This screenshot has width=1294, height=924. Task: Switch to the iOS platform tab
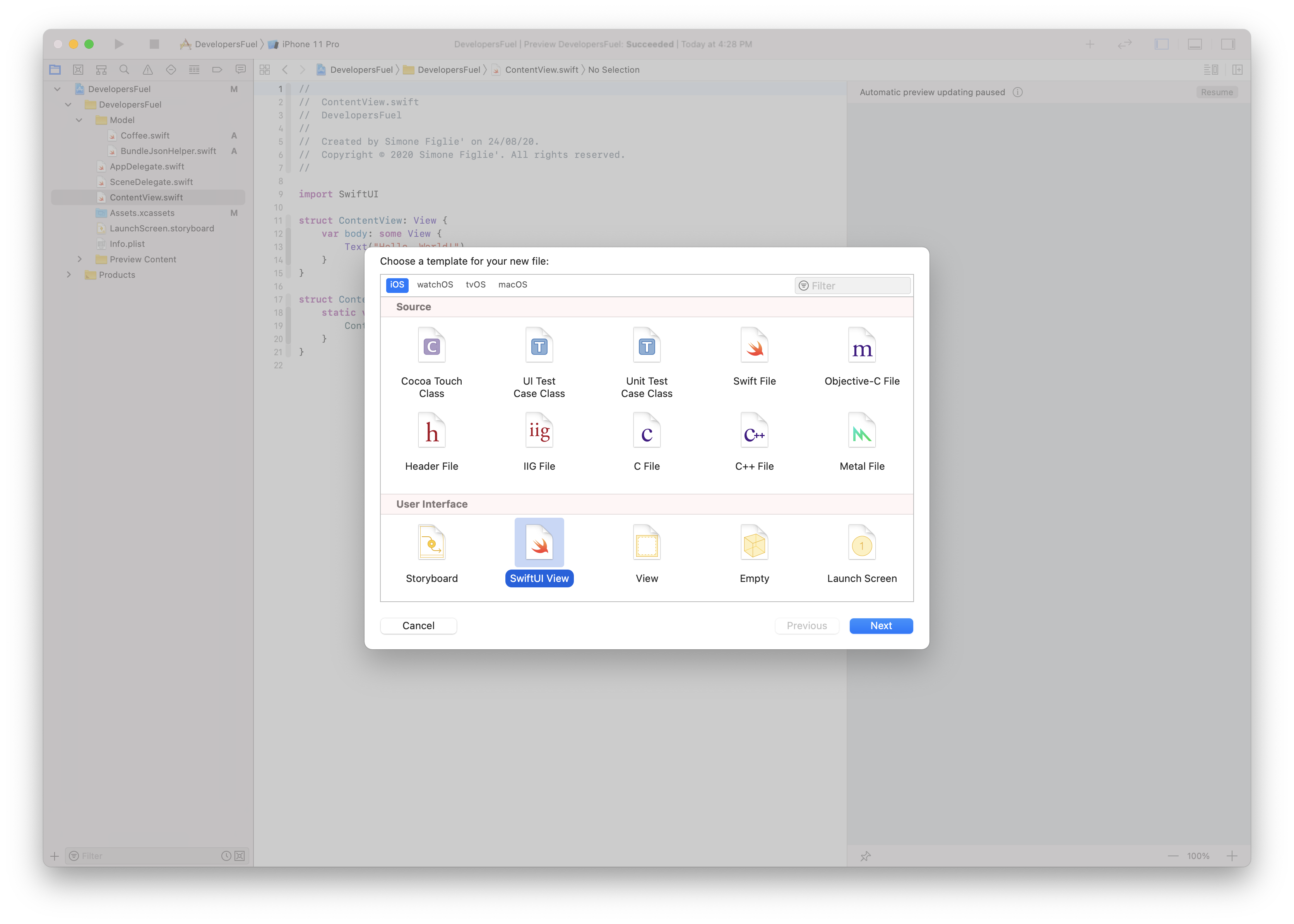point(397,284)
